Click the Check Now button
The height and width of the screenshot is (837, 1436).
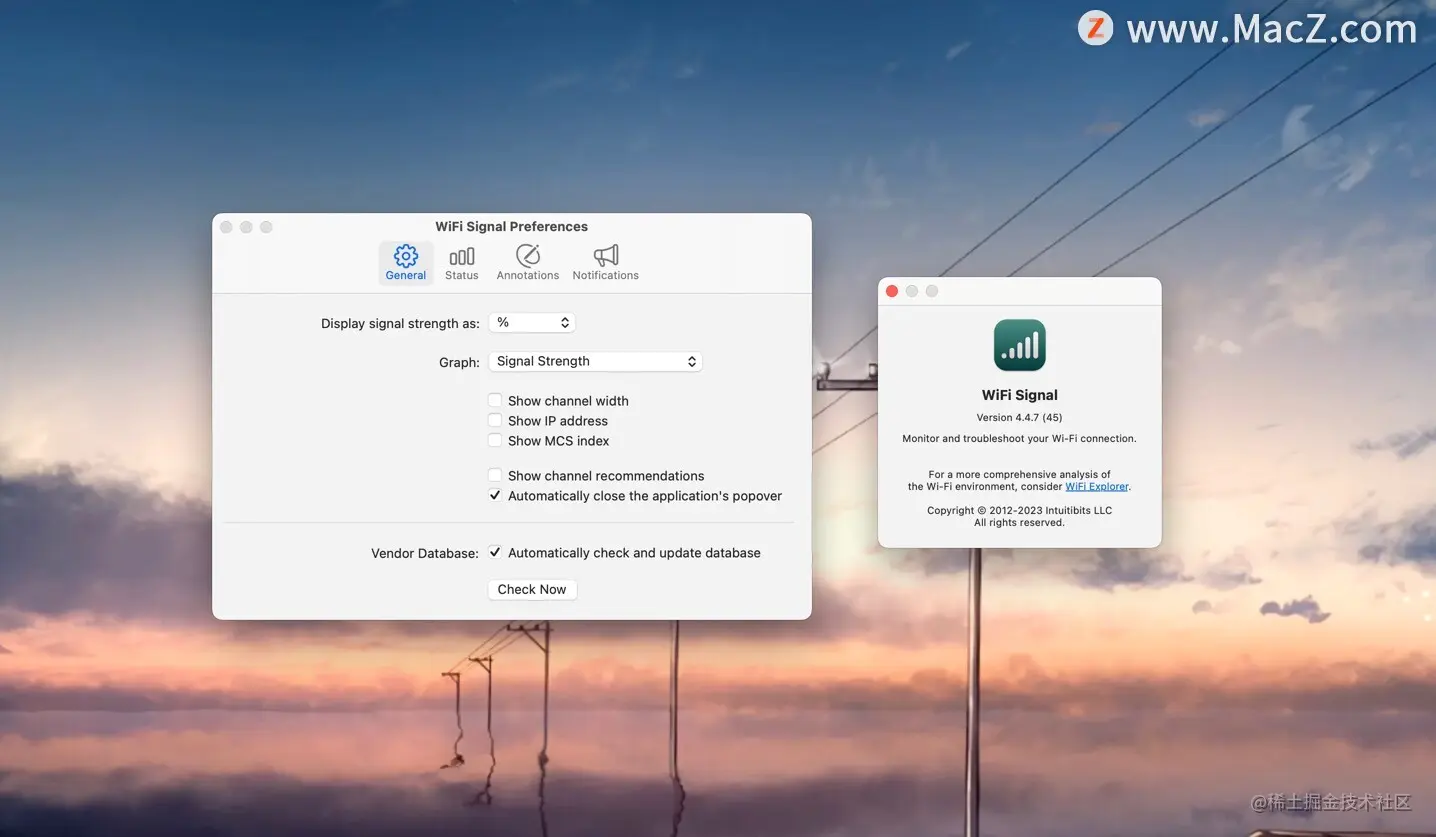(532, 590)
